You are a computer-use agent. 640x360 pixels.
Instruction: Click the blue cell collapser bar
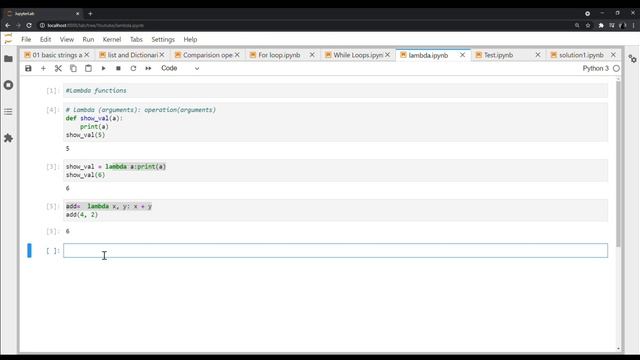point(29,251)
